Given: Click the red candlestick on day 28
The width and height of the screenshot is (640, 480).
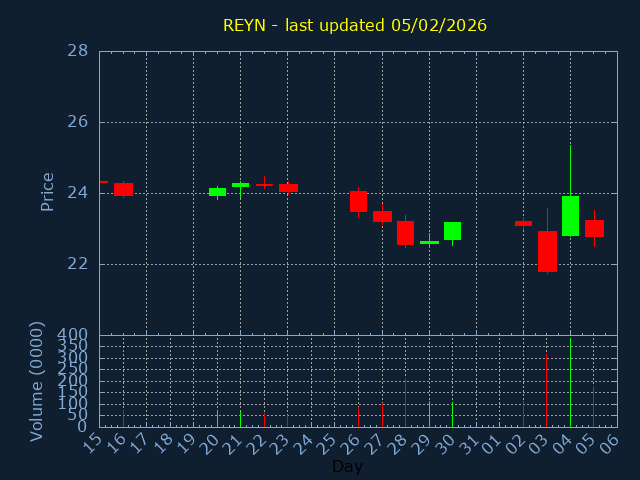Looking at the screenshot, I should 405,233.
